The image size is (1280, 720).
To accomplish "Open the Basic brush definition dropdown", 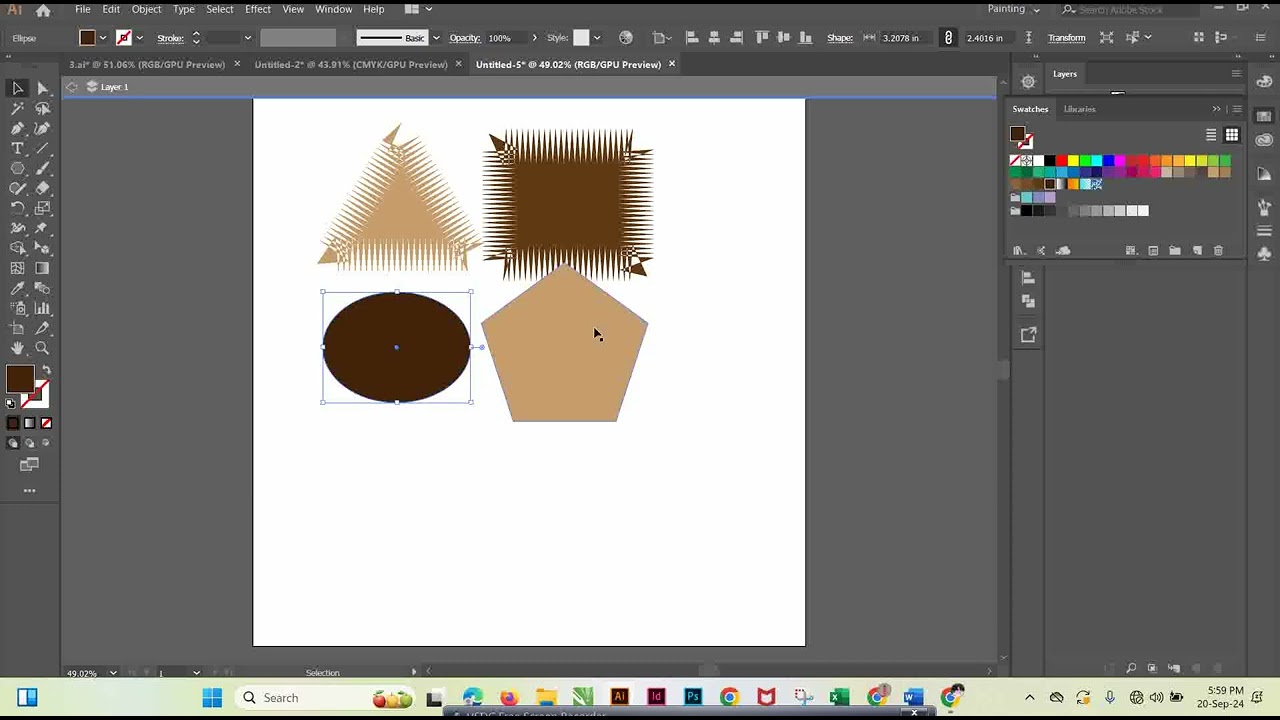I will 435,38.
